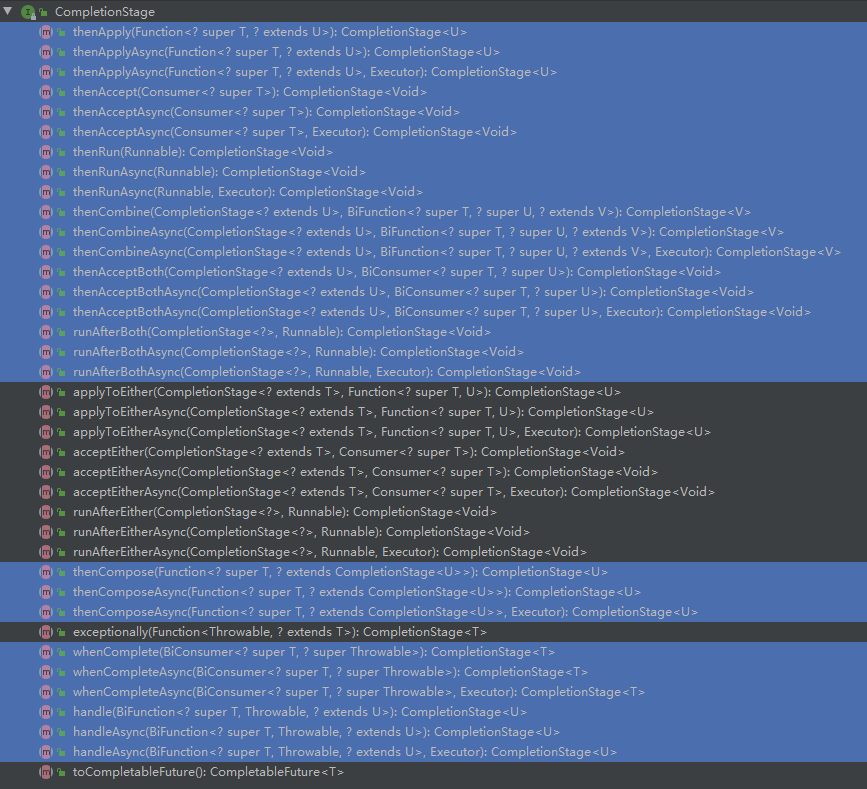This screenshot has width=867, height=789.
Task: Select thenAcceptBothAsync without Executor
Action: point(414,292)
